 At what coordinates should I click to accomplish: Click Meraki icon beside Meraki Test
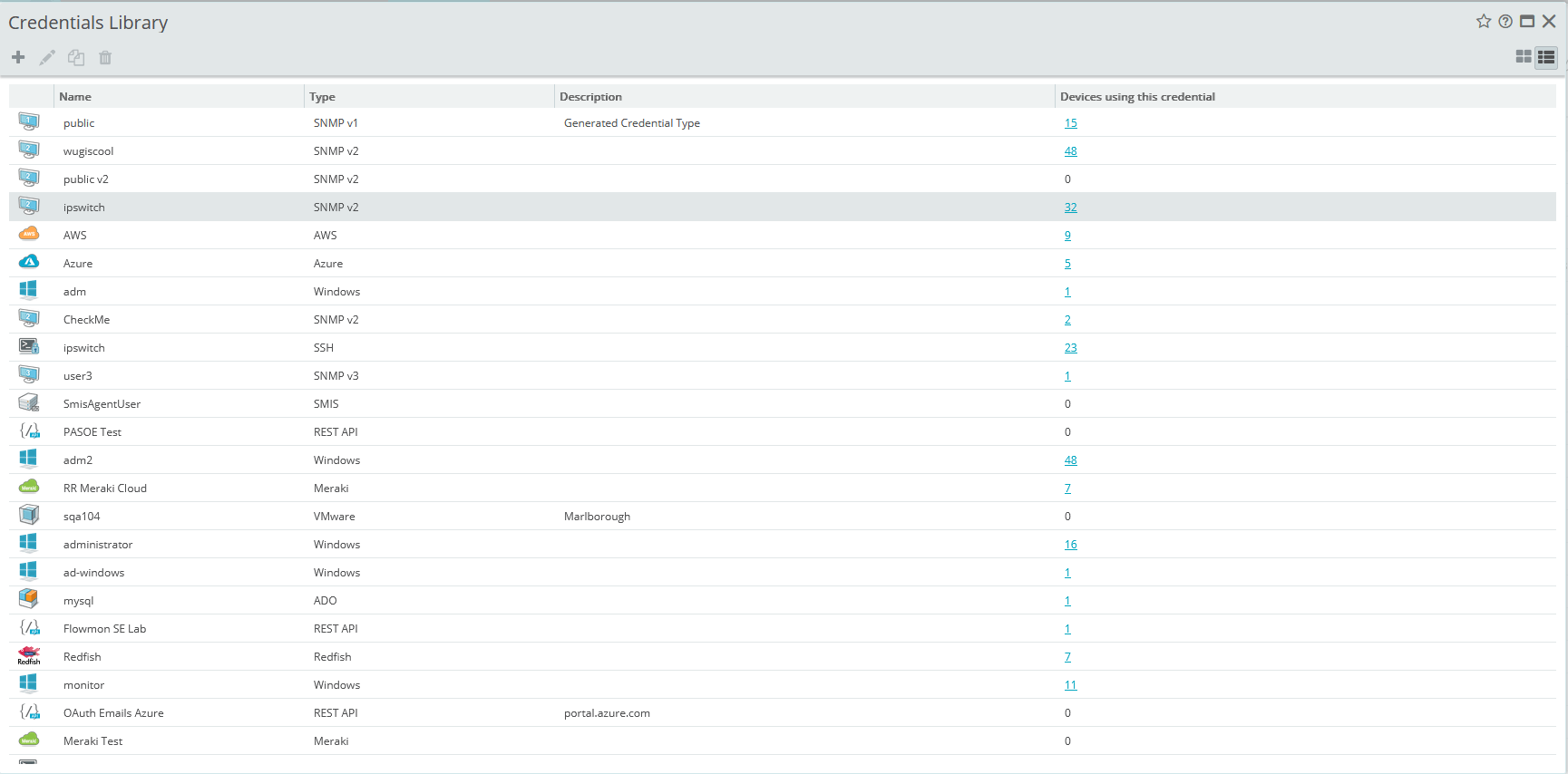click(x=29, y=740)
